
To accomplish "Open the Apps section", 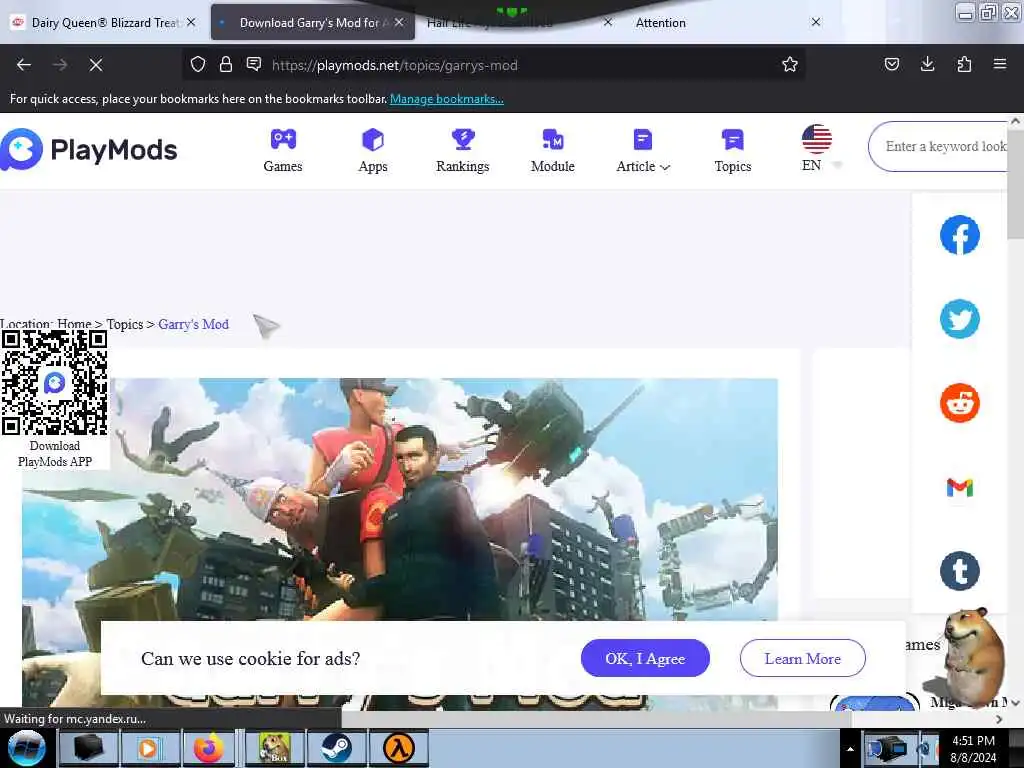I will coord(373,151).
